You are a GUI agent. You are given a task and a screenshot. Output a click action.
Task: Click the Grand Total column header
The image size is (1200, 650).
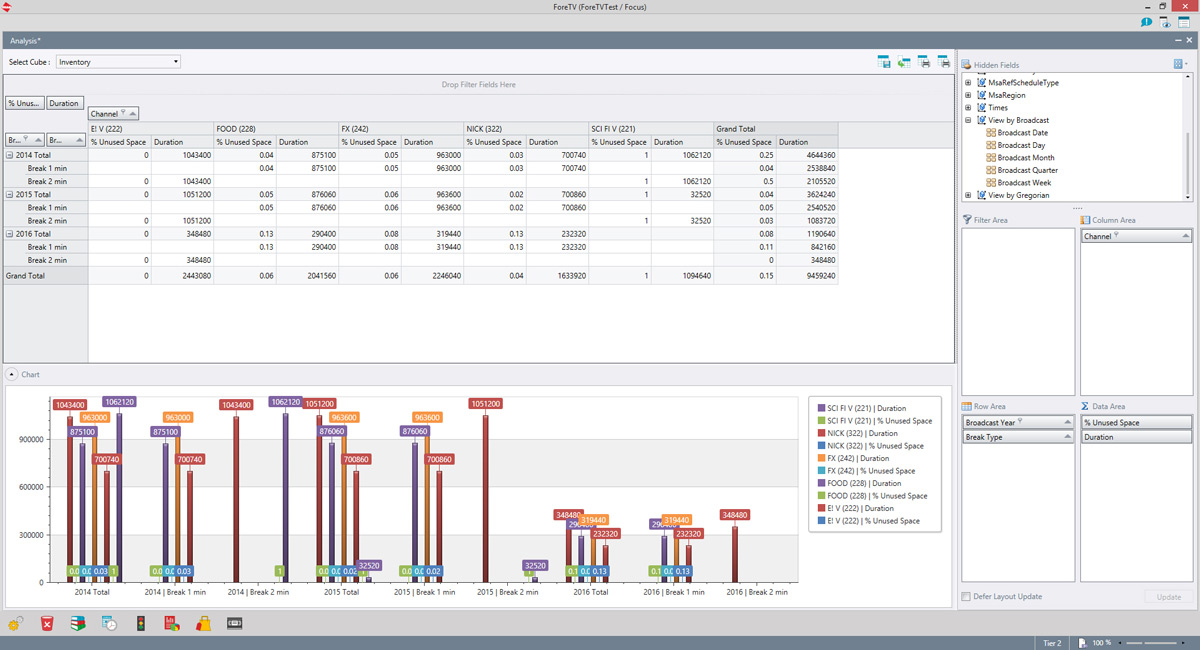[775, 128]
